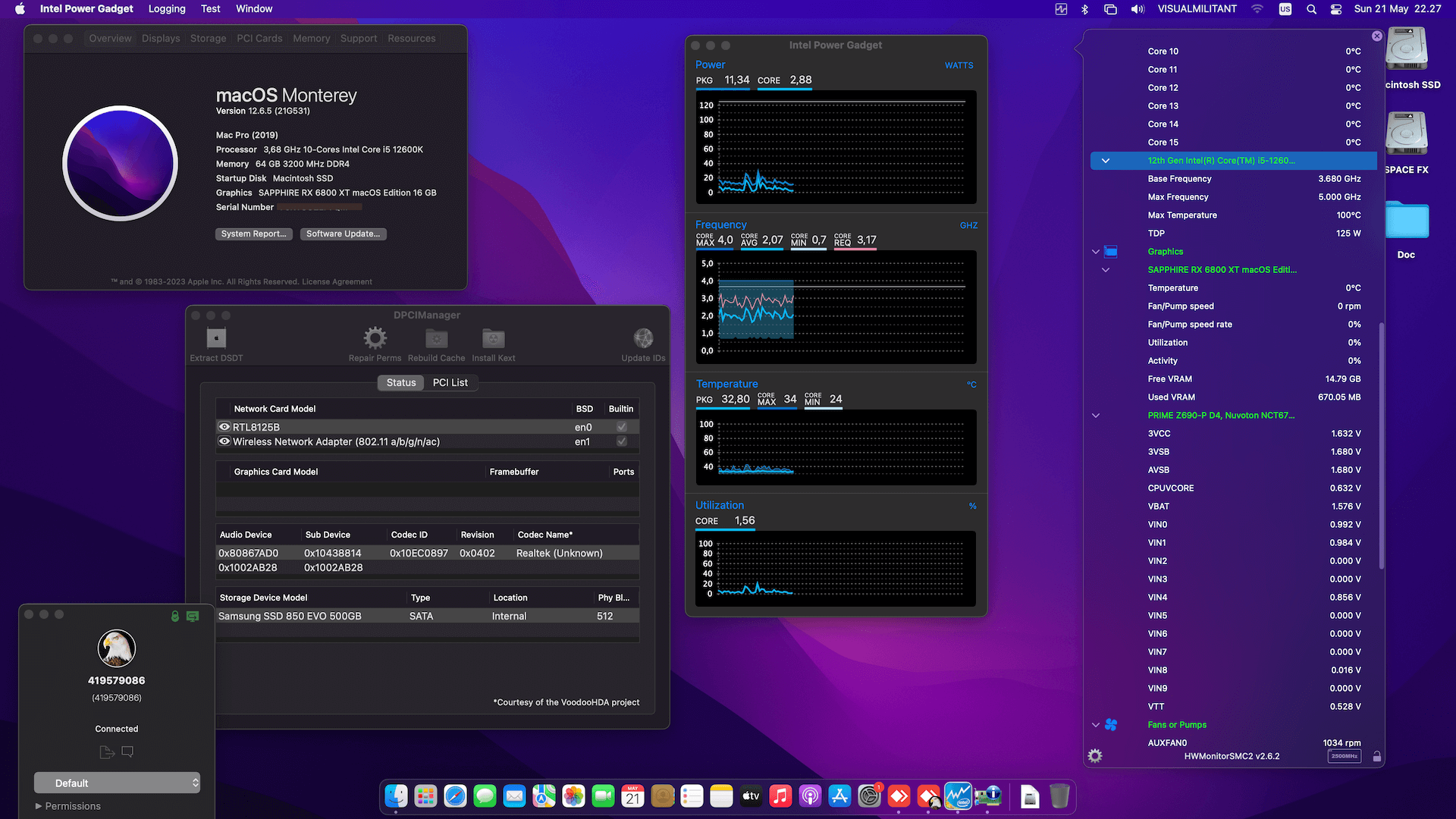
Task: Switch to the PCI List tab
Action: point(450,383)
